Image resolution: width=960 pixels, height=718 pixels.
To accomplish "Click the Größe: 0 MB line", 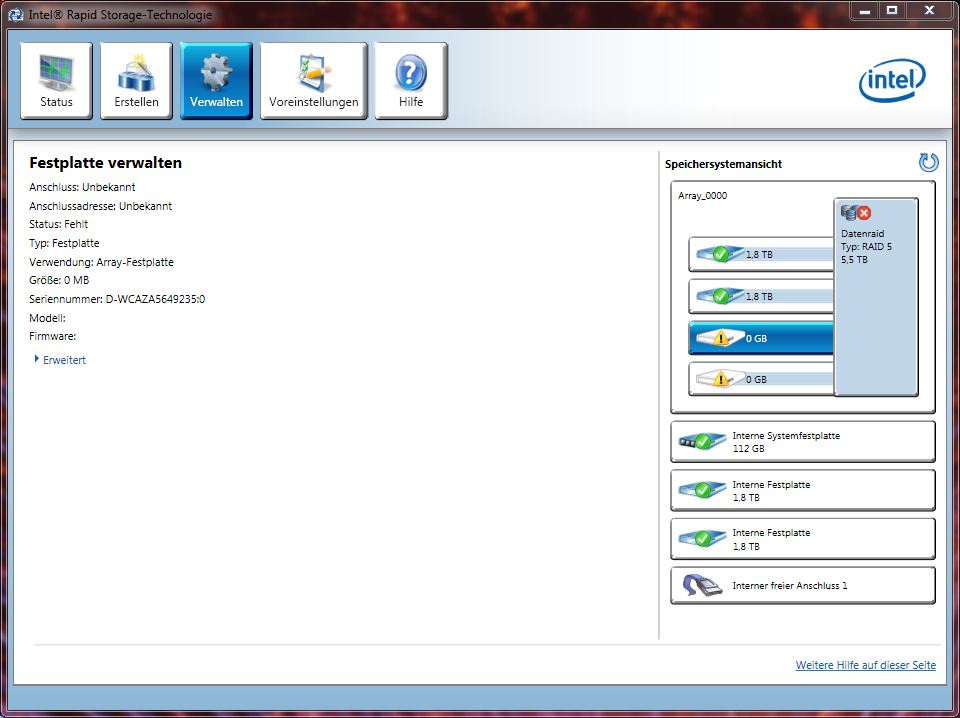I will coord(59,280).
